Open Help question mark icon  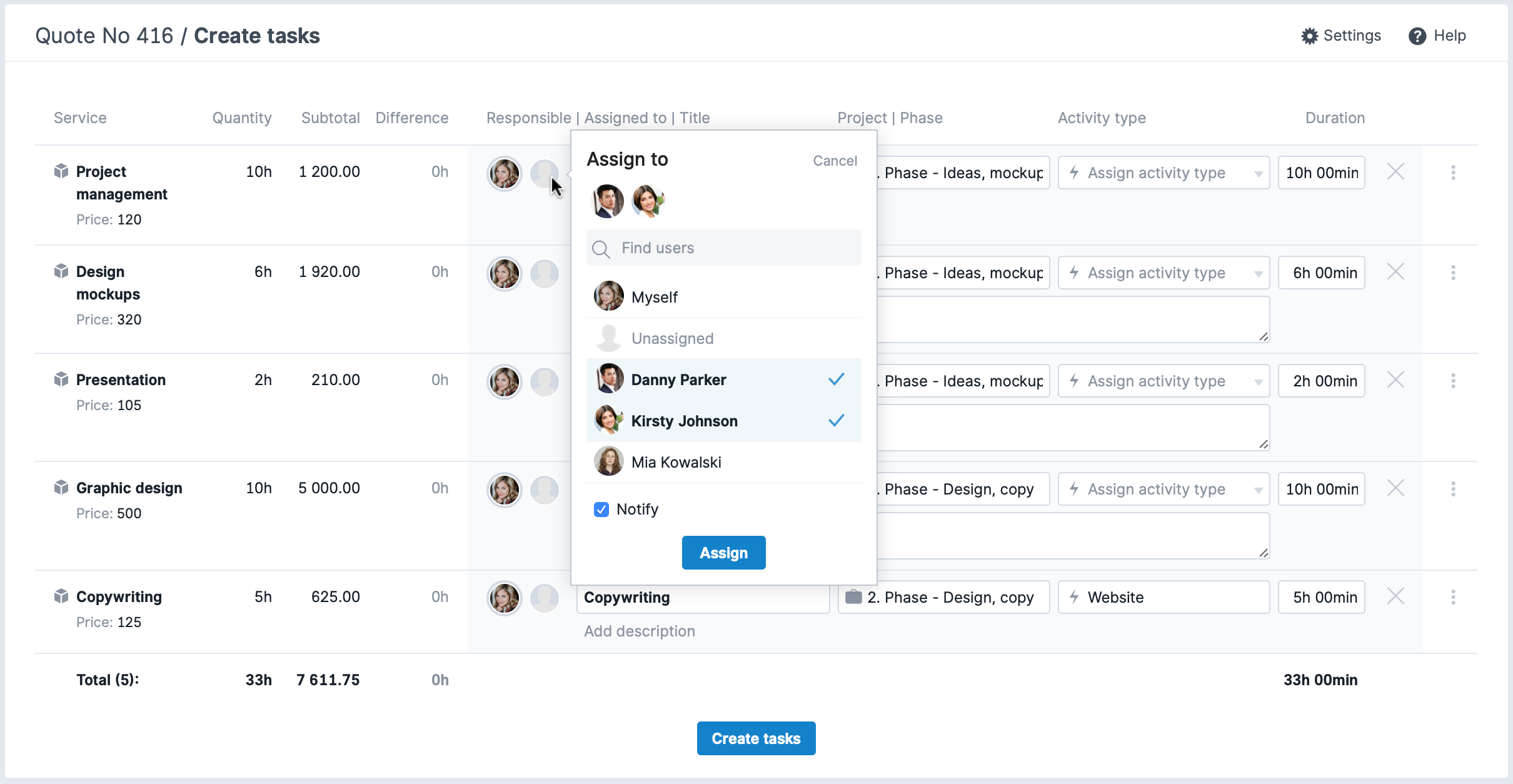click(1417, 36)
